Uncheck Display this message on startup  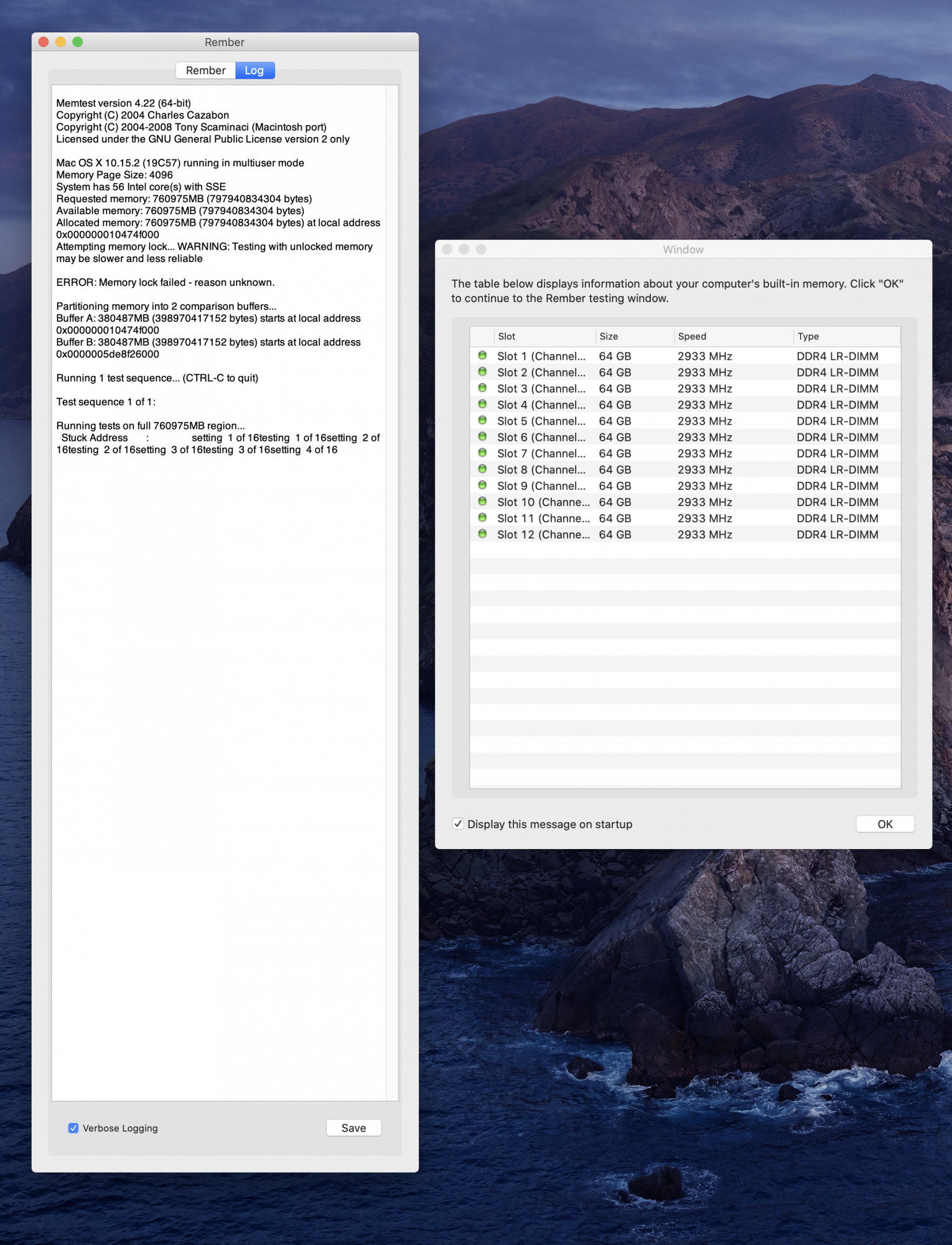459,824
